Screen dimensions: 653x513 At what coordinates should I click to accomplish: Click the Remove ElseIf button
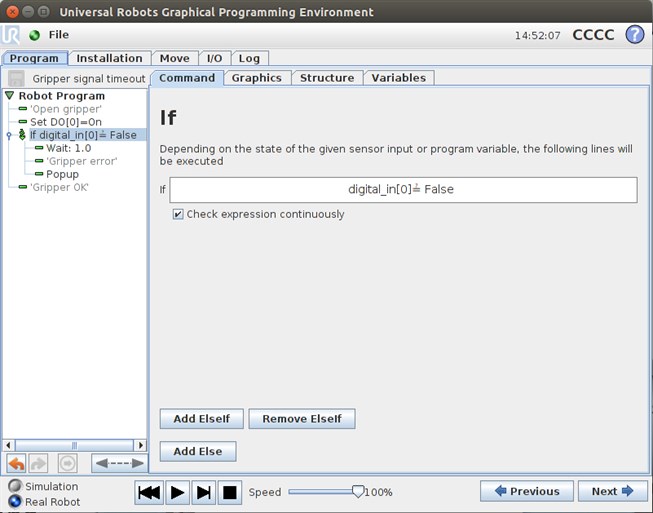coord(302,418)
